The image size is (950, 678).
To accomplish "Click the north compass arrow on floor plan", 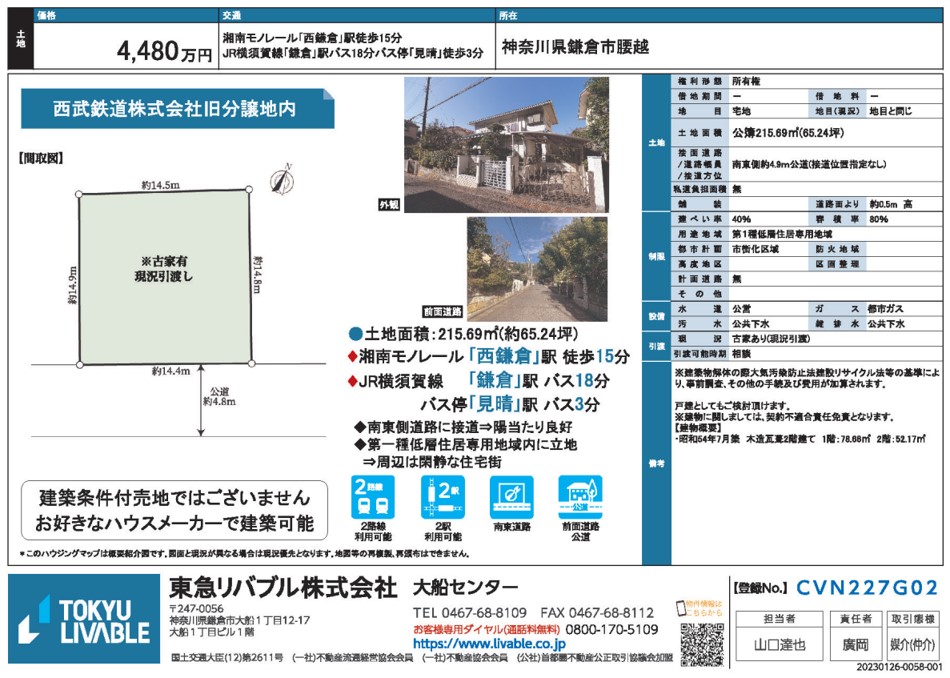I will (283, 180).
